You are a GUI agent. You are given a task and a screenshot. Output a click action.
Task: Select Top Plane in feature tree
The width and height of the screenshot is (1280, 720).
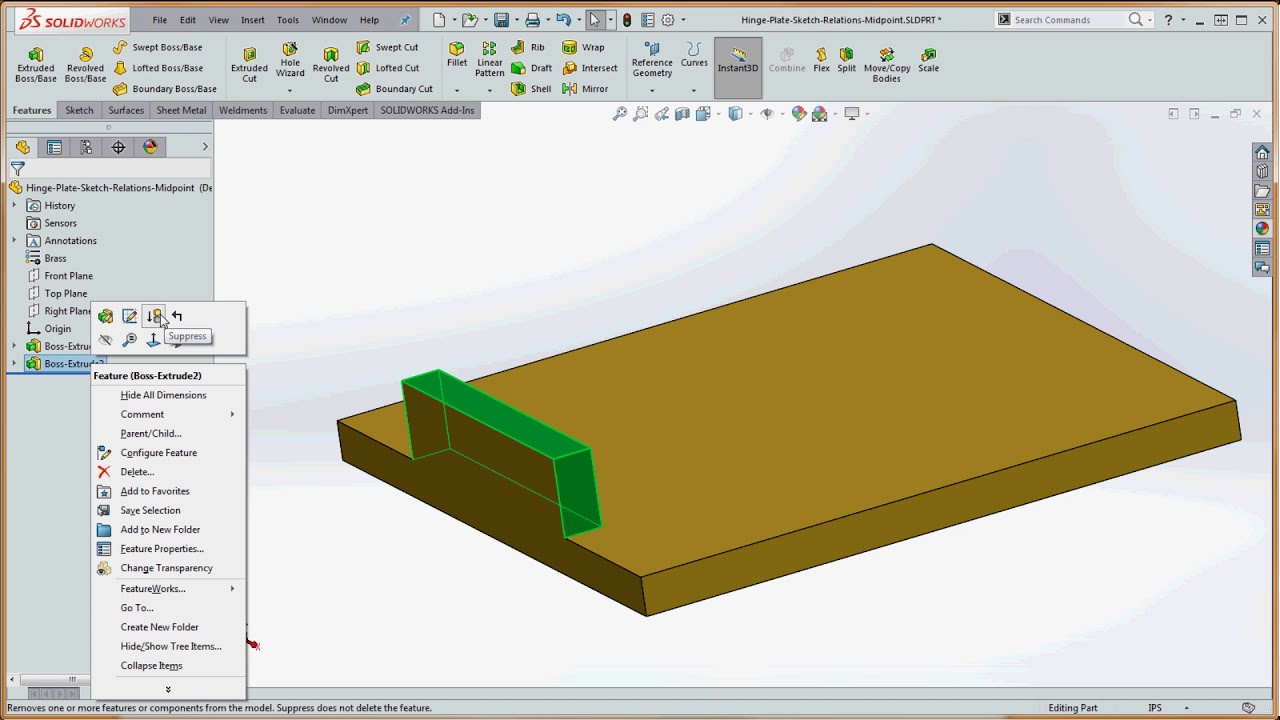pos(66,293)
